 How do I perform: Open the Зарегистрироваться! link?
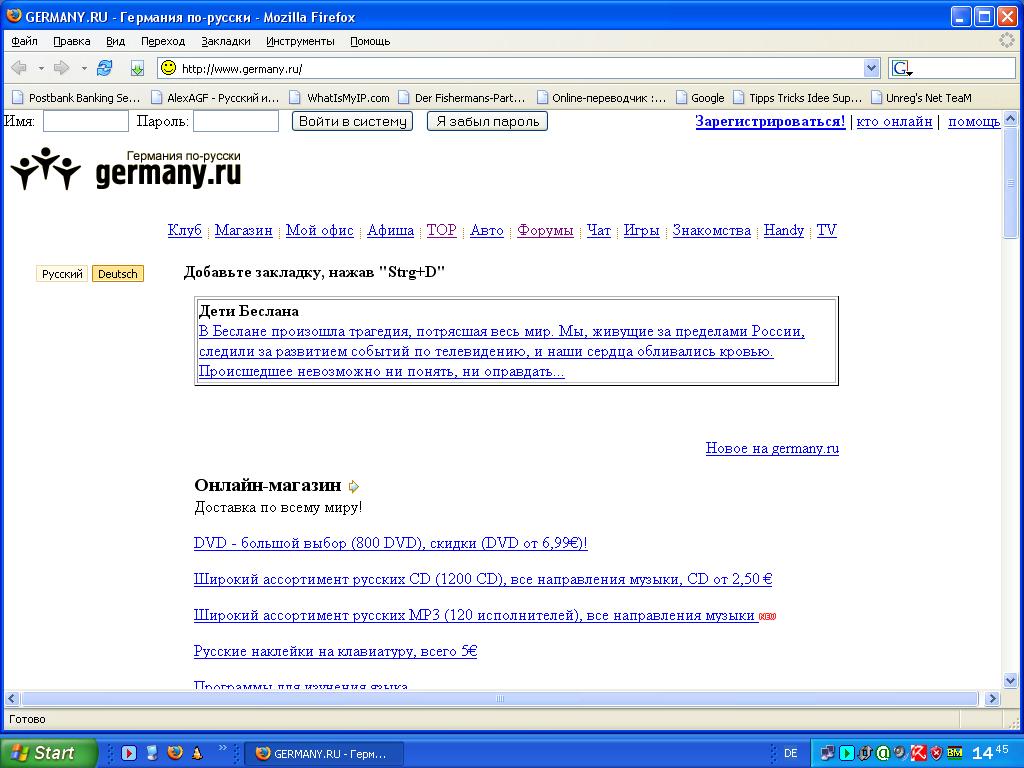click(771, 121)
